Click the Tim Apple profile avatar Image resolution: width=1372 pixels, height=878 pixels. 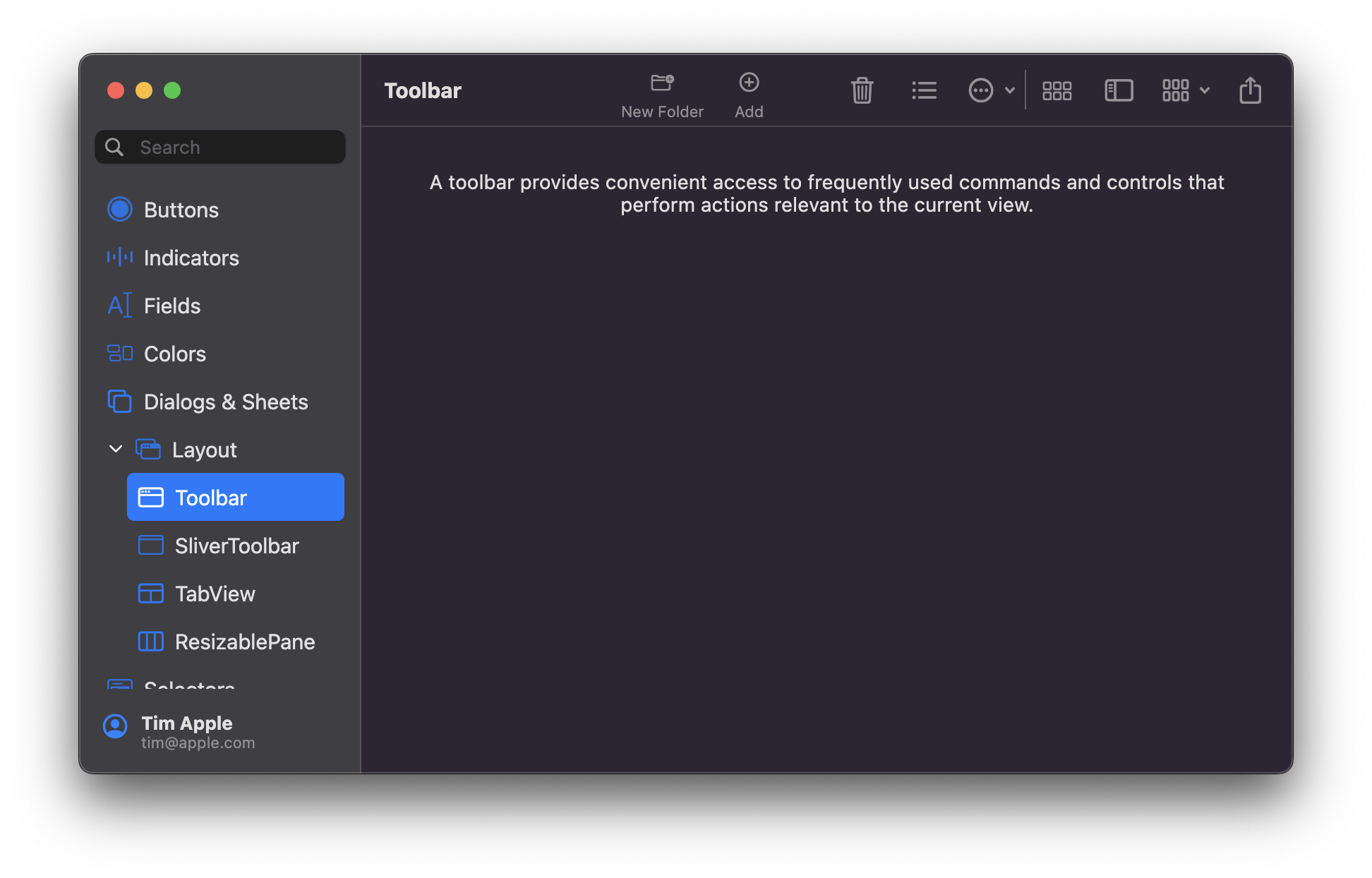click(x=115, y=726)
